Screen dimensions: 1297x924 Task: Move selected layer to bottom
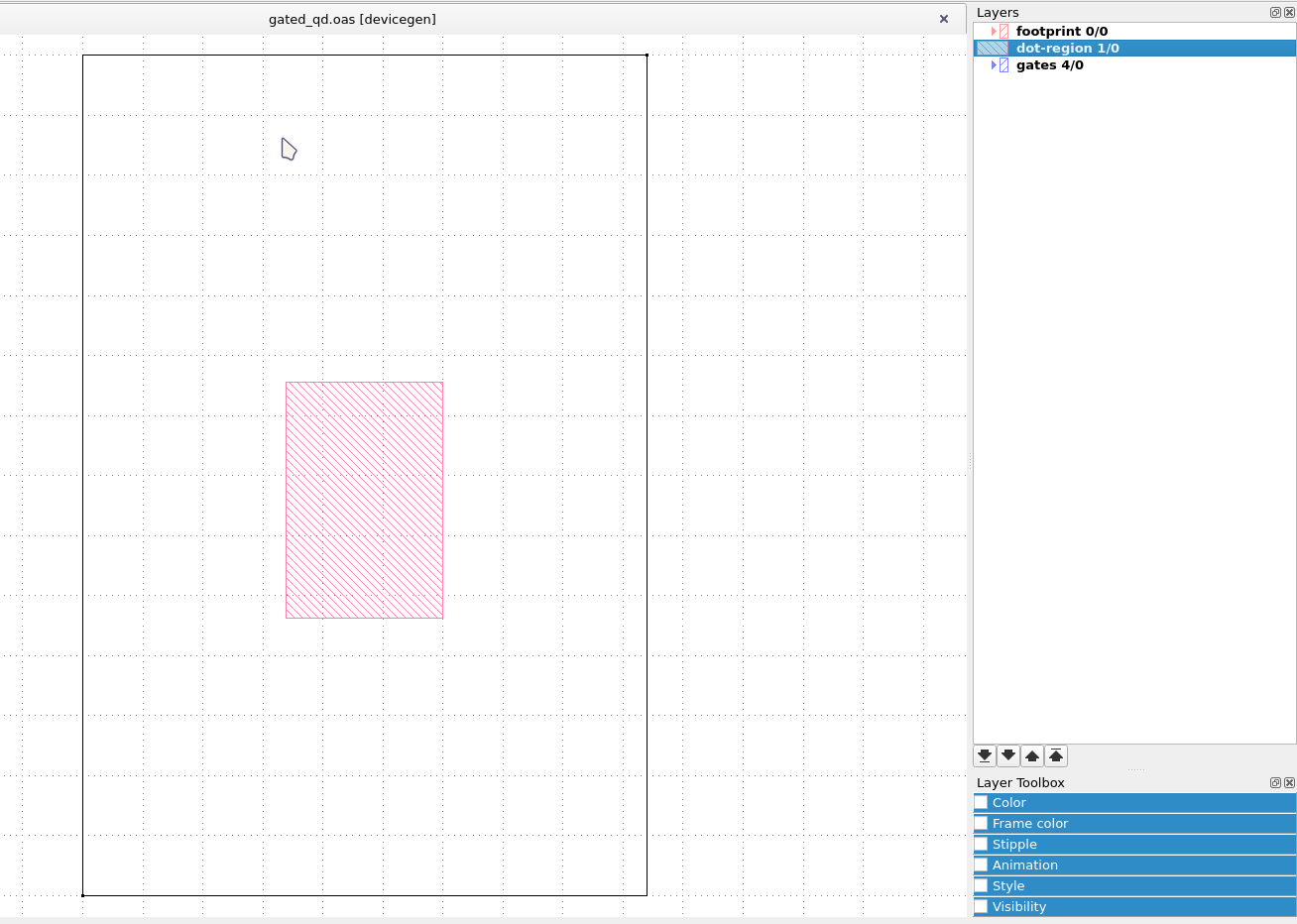tap(985, 756)
